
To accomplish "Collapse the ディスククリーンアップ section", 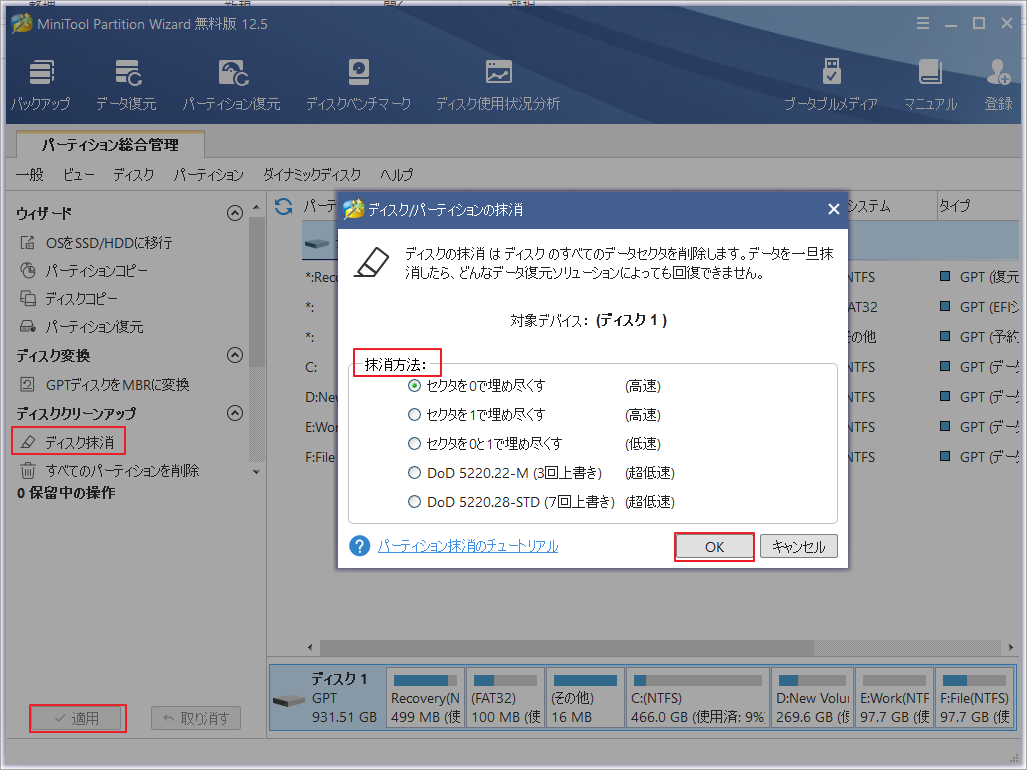I will [x=235, y=412].
